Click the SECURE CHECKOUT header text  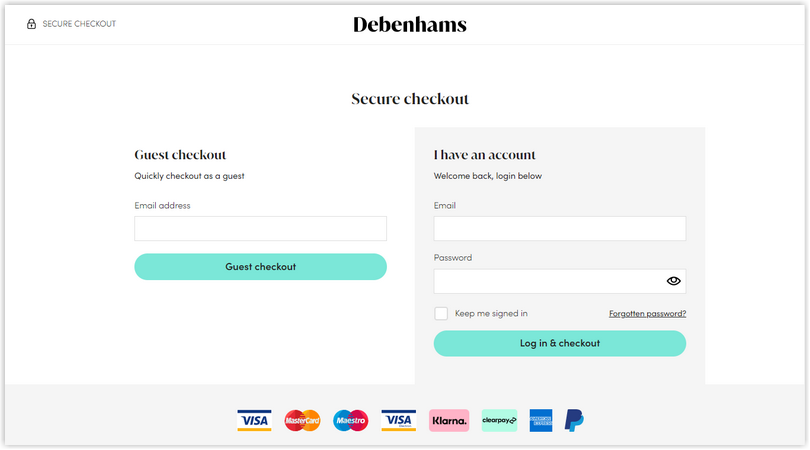tap(79, 24)
